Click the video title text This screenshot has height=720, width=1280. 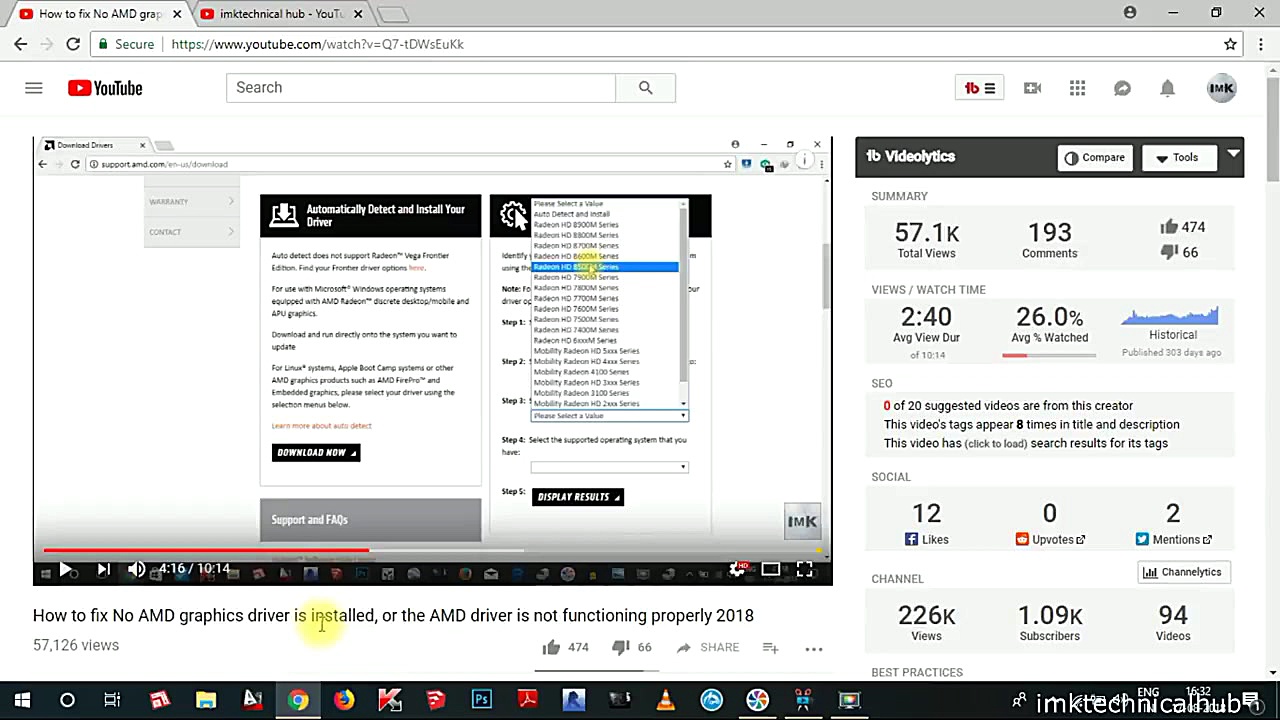pyautogui.click(x=393, y=616)
